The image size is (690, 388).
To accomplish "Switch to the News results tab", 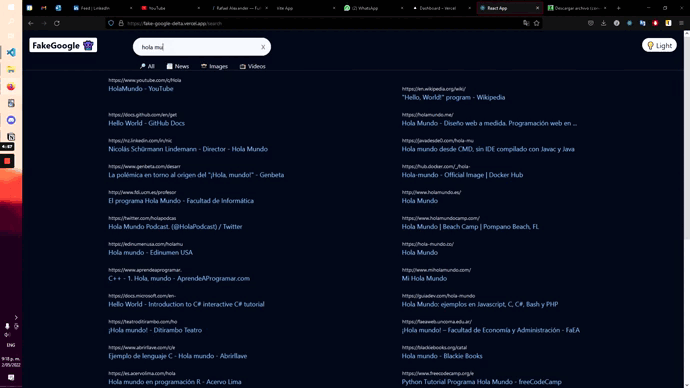I will point(178,66).
